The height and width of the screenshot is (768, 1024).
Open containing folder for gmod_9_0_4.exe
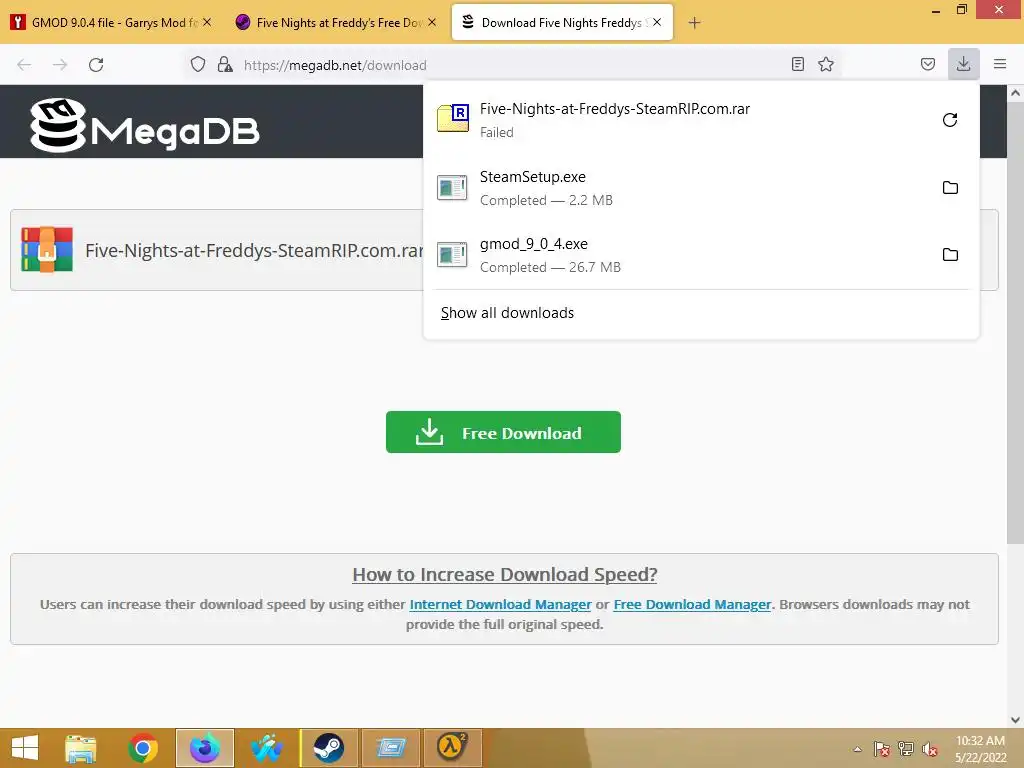pos(950,255)
